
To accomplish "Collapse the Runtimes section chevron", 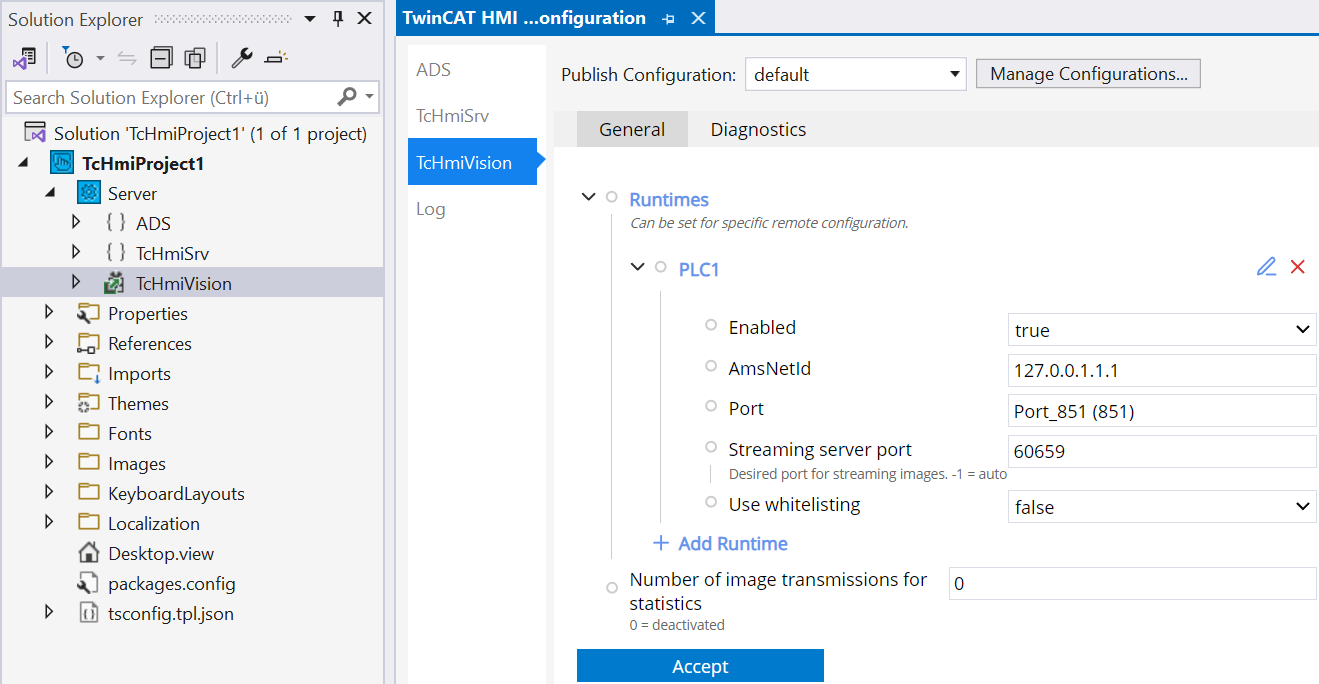I will click(588, 198).
